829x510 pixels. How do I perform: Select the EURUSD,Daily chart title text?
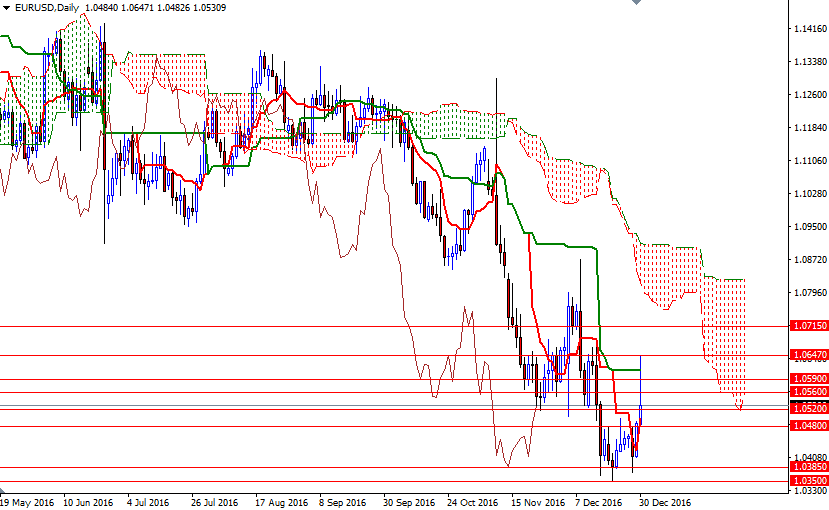pyautogui.click(x=47, y=7)
